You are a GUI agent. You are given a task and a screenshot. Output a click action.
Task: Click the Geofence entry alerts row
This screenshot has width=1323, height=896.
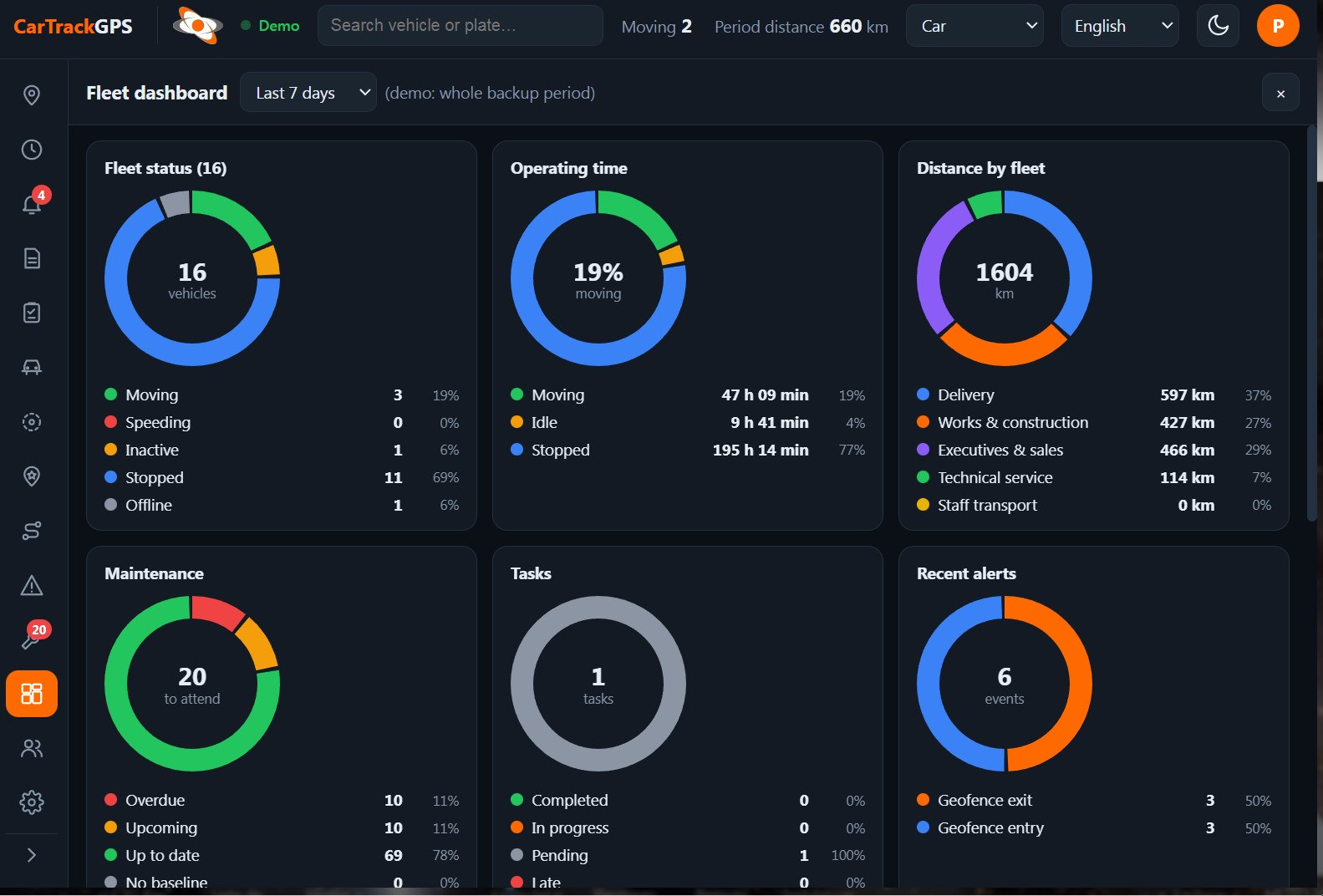[x=1094, y=828]
